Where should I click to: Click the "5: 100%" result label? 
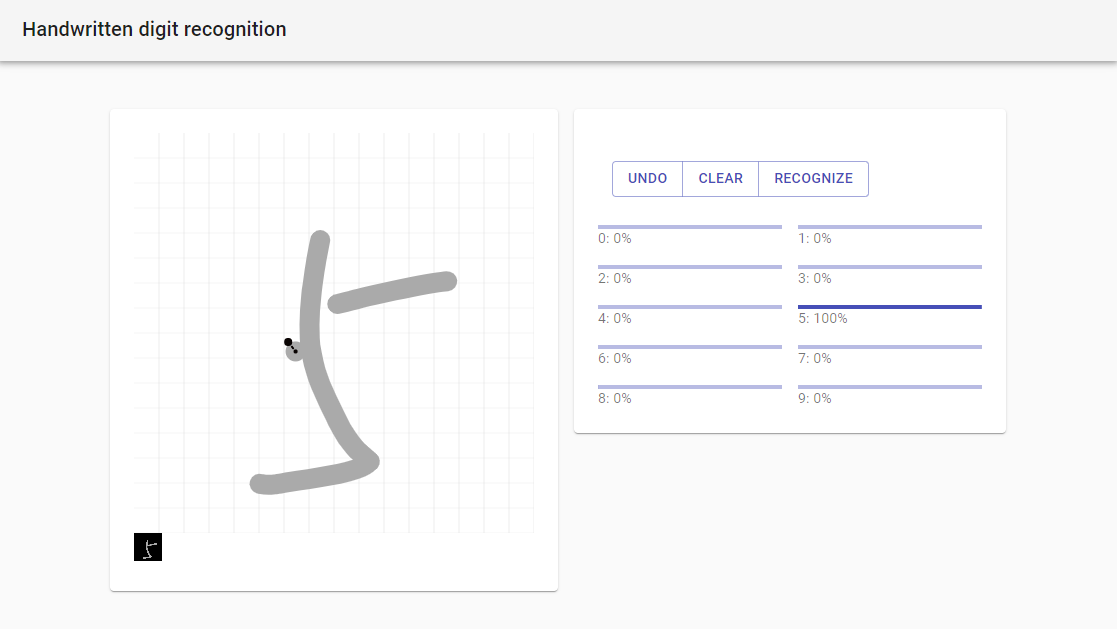click(823, 319)
